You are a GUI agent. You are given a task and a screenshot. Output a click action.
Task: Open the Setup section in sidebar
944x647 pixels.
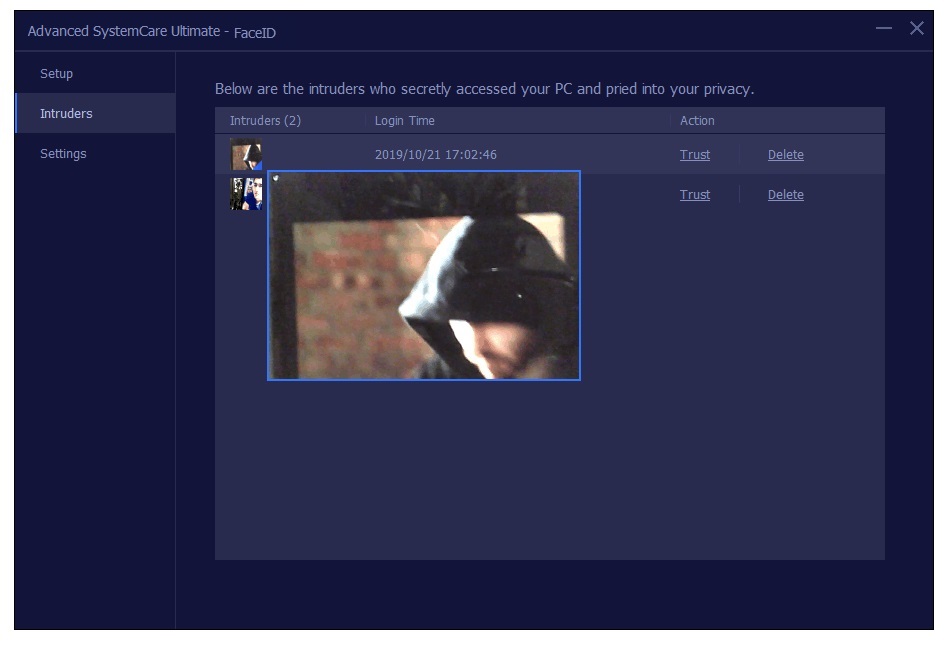coord(56,74)
